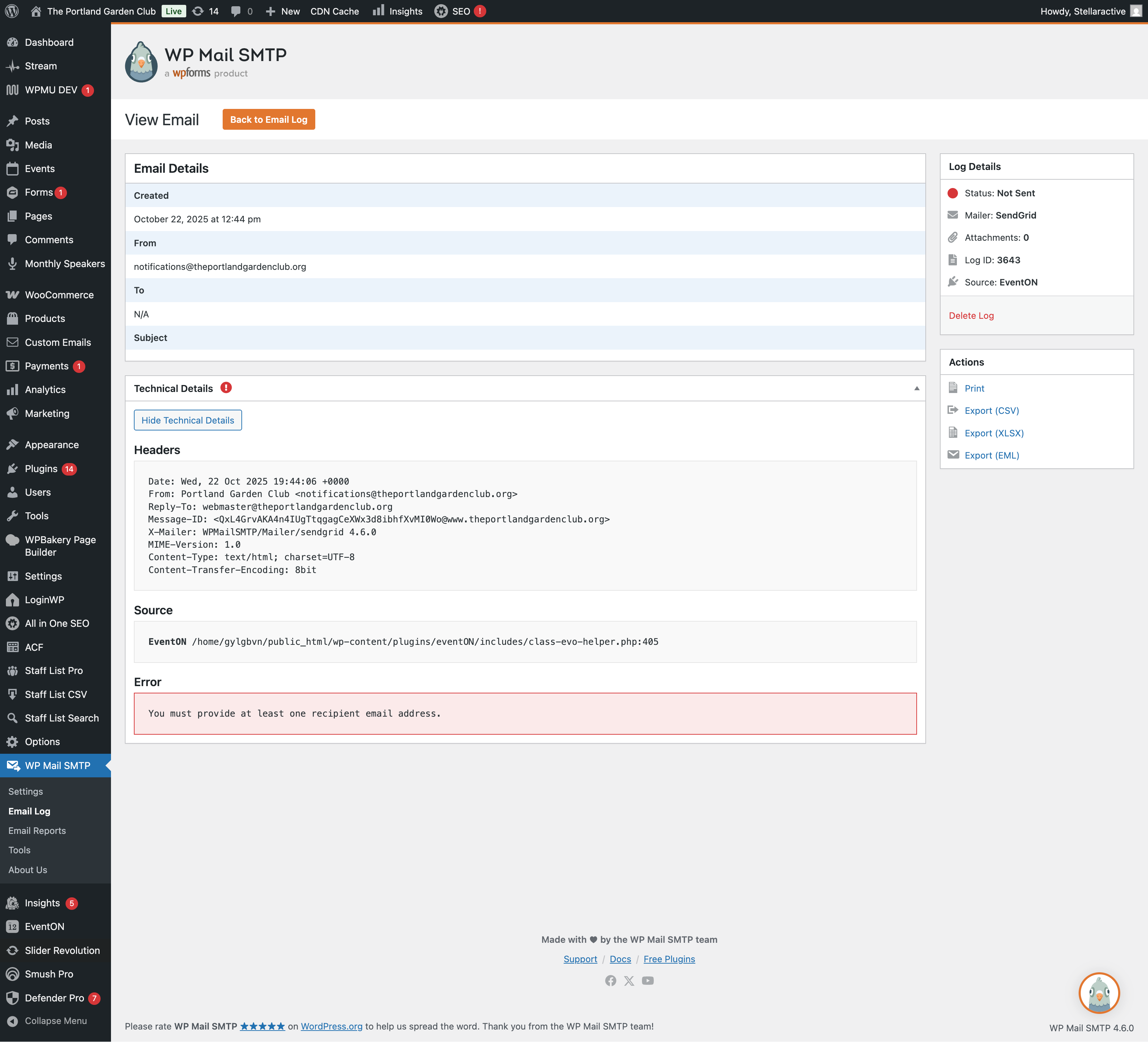Screen dimensions: 1148x1042
Task: Click the YouTube icon in footer
Action: [648, 981]
